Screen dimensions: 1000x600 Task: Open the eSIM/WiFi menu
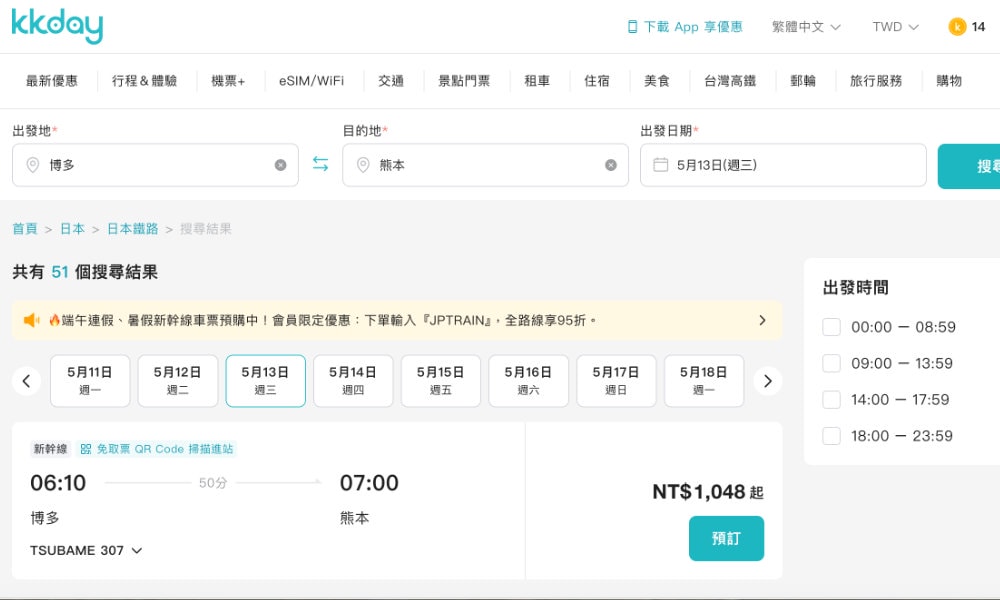(311, 81)
